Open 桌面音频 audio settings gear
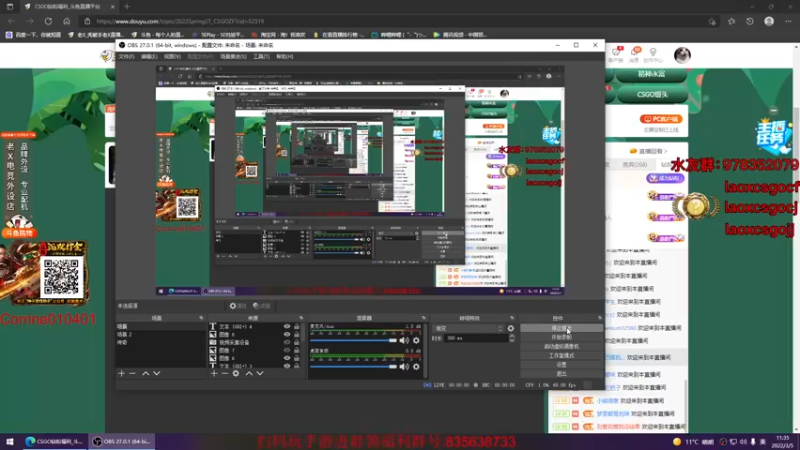Screen dimensions: 800x450 point(416,366)
